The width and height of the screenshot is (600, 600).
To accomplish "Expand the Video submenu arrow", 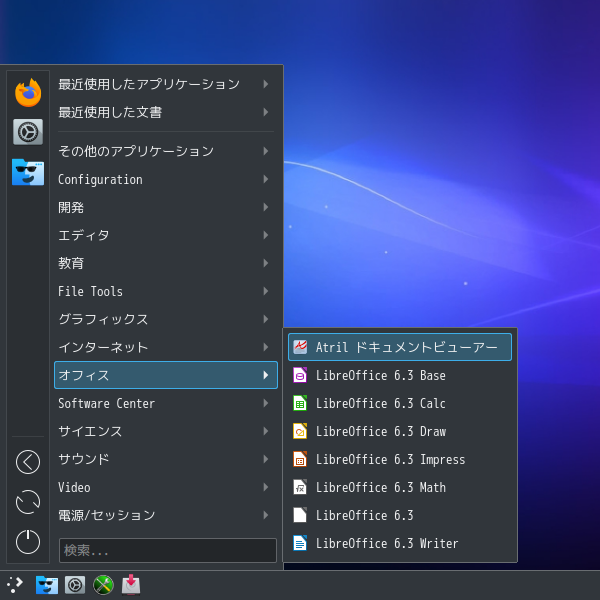I will click(266, 487).
